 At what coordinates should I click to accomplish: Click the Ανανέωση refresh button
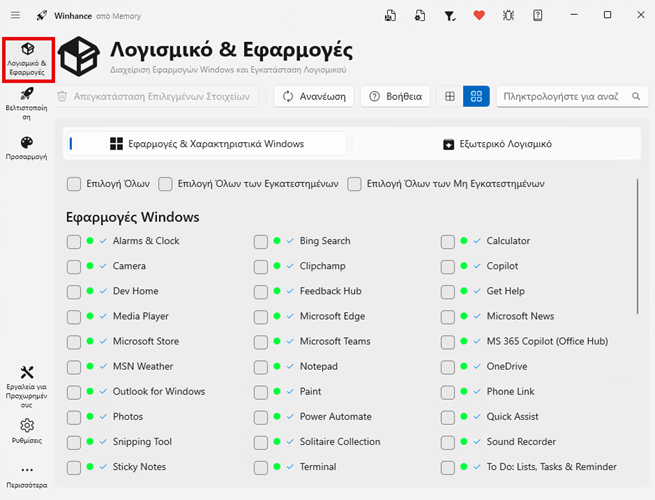coord(314,96)
